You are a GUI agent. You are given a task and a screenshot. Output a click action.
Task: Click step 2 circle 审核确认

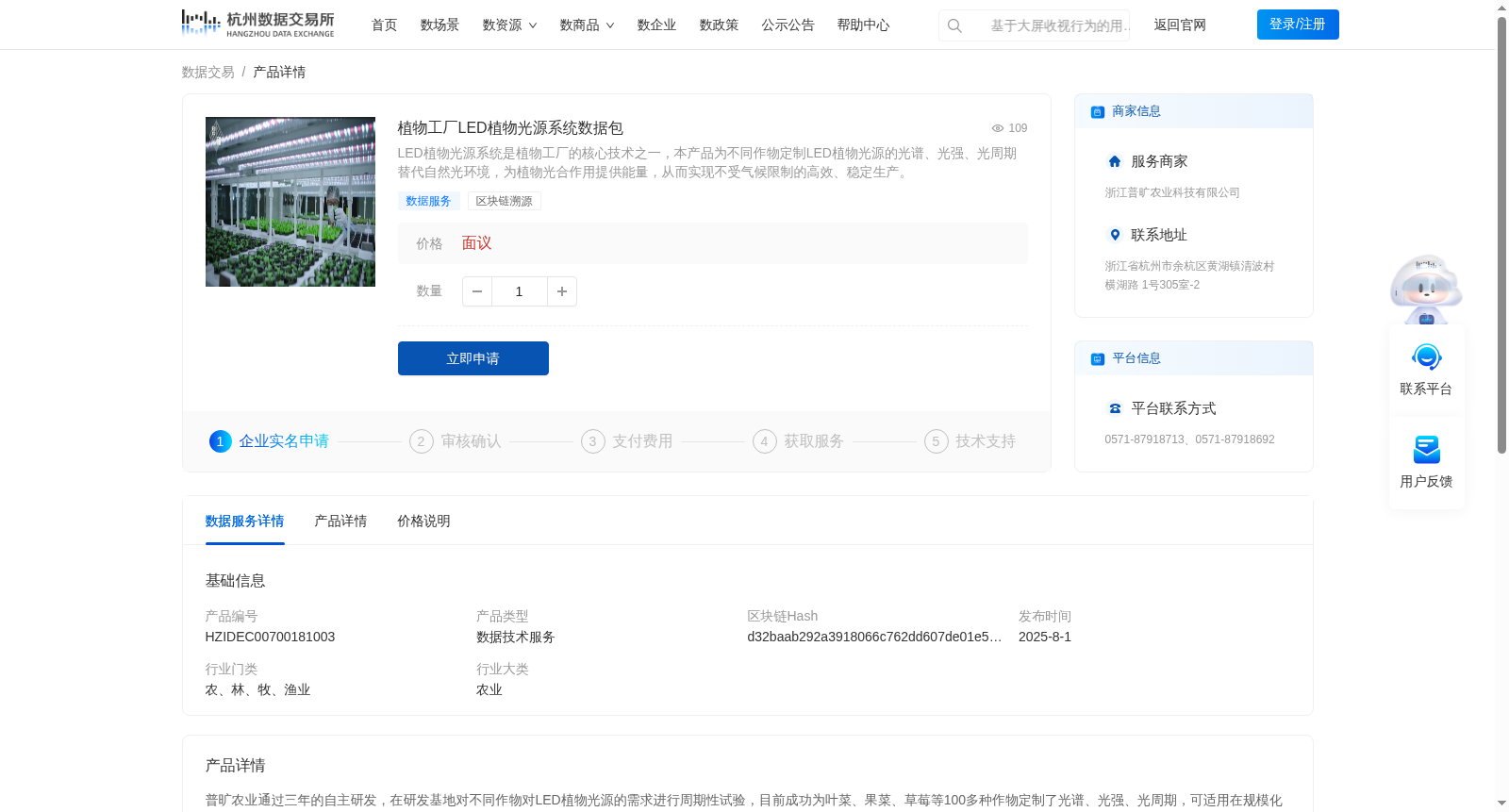pyautogui.click(x=422, y=441)
